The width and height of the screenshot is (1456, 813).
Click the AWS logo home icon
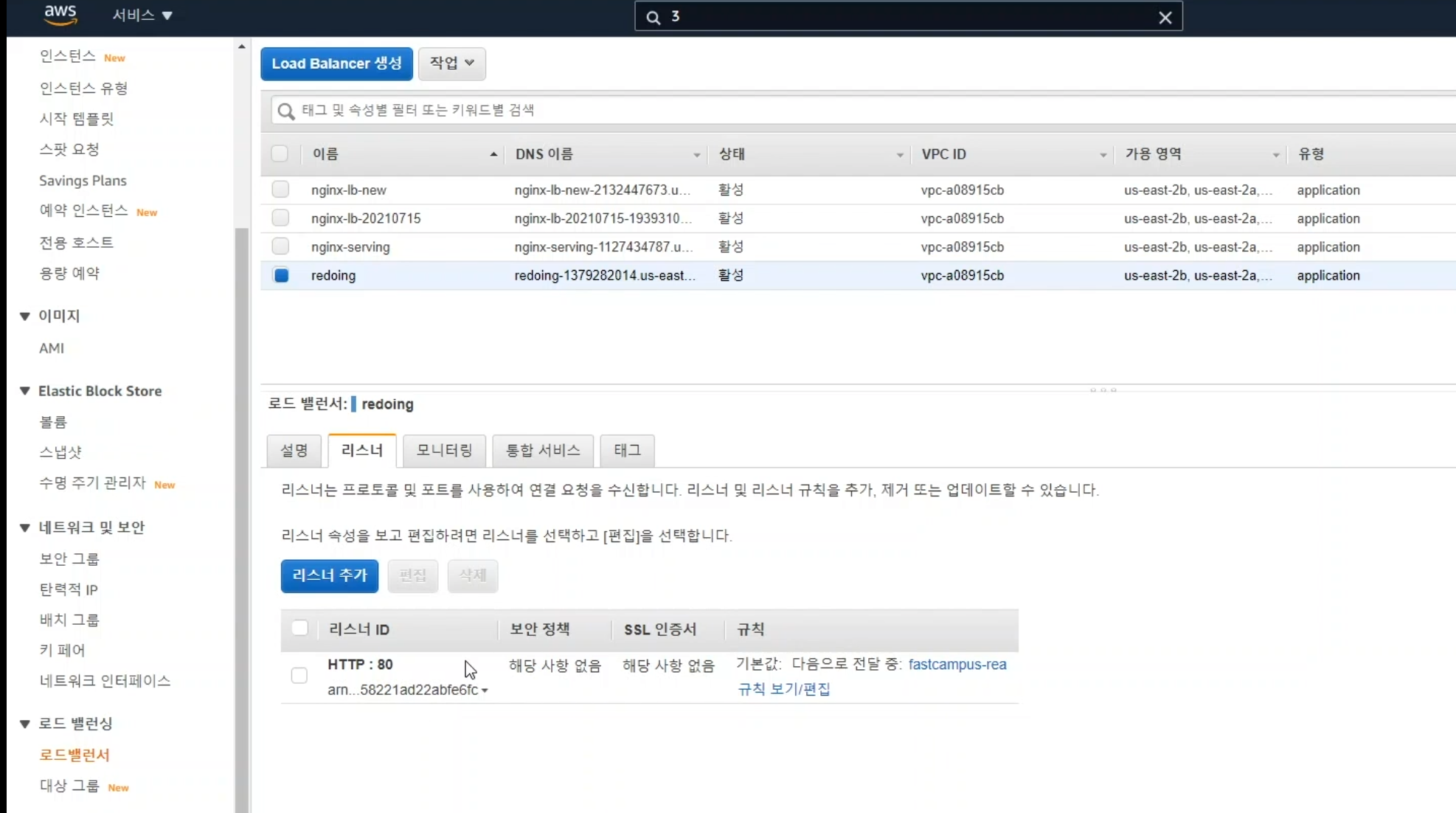pyautogui.click(x=60, y=15)
